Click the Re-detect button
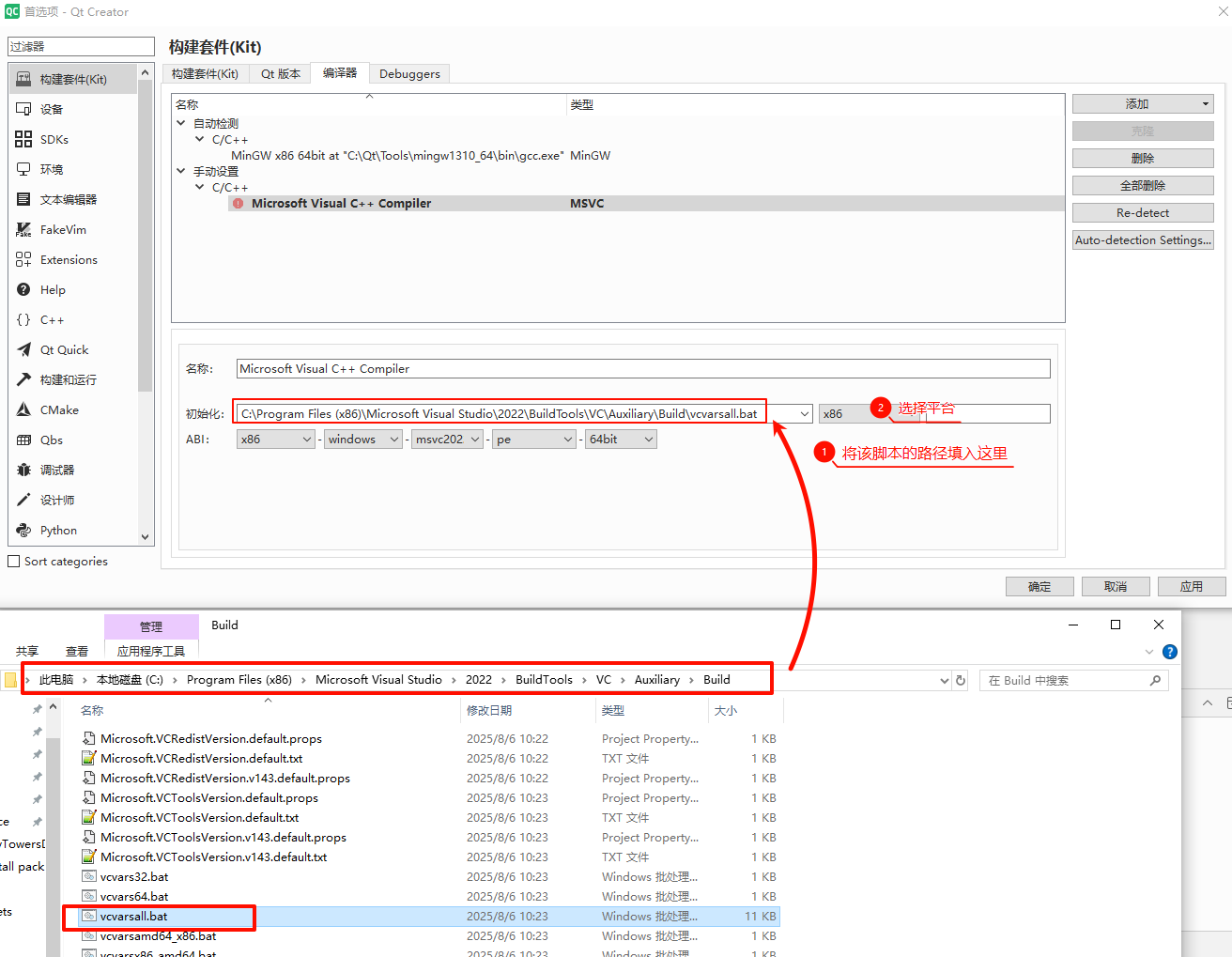This screenshot has width=1232, height=957. (x=1143, y=213)
